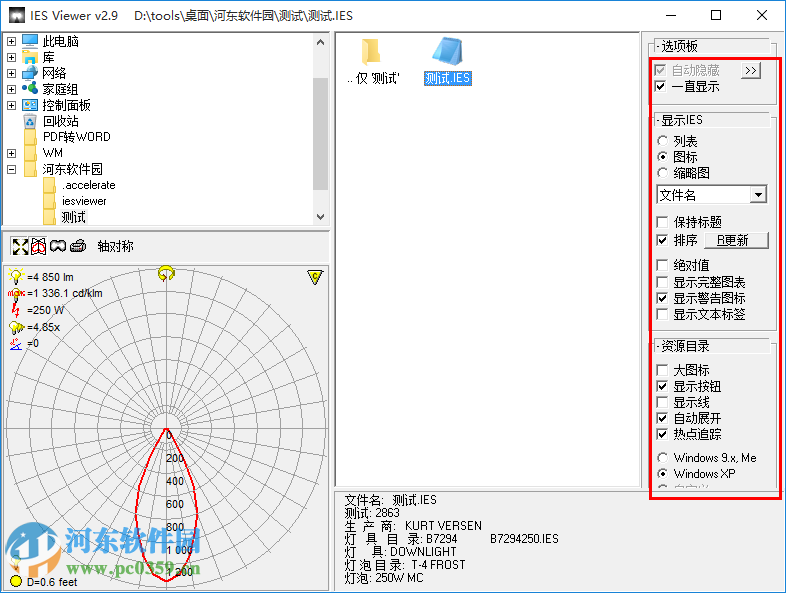
Task: Toggle the 自动展开 checkbox
Action: click(662, 418)
